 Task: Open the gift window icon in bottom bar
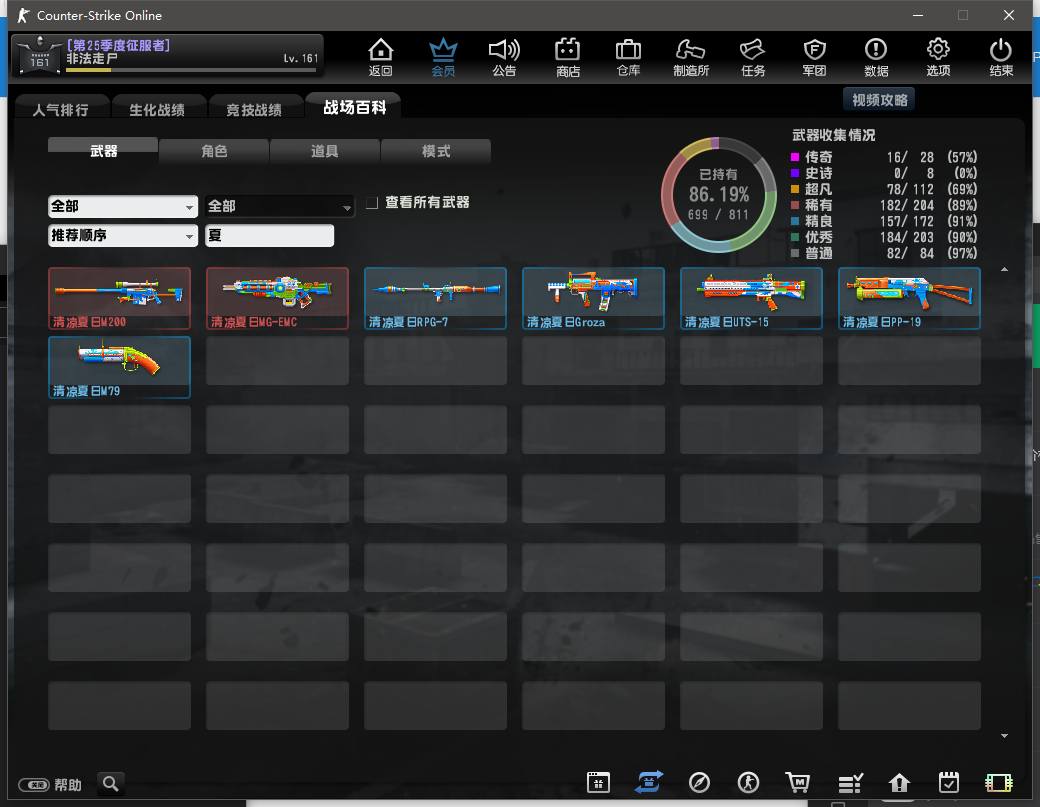click(598, 782)
